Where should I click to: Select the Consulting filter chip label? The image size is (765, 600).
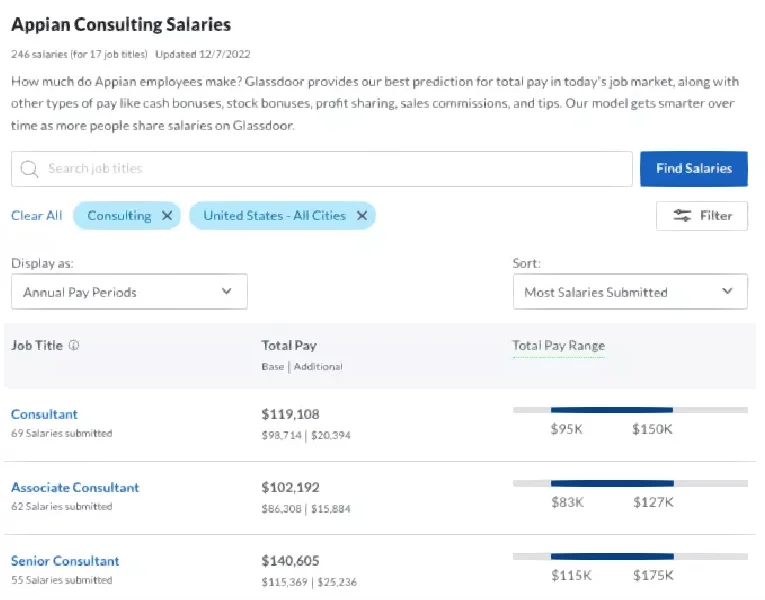119,216
